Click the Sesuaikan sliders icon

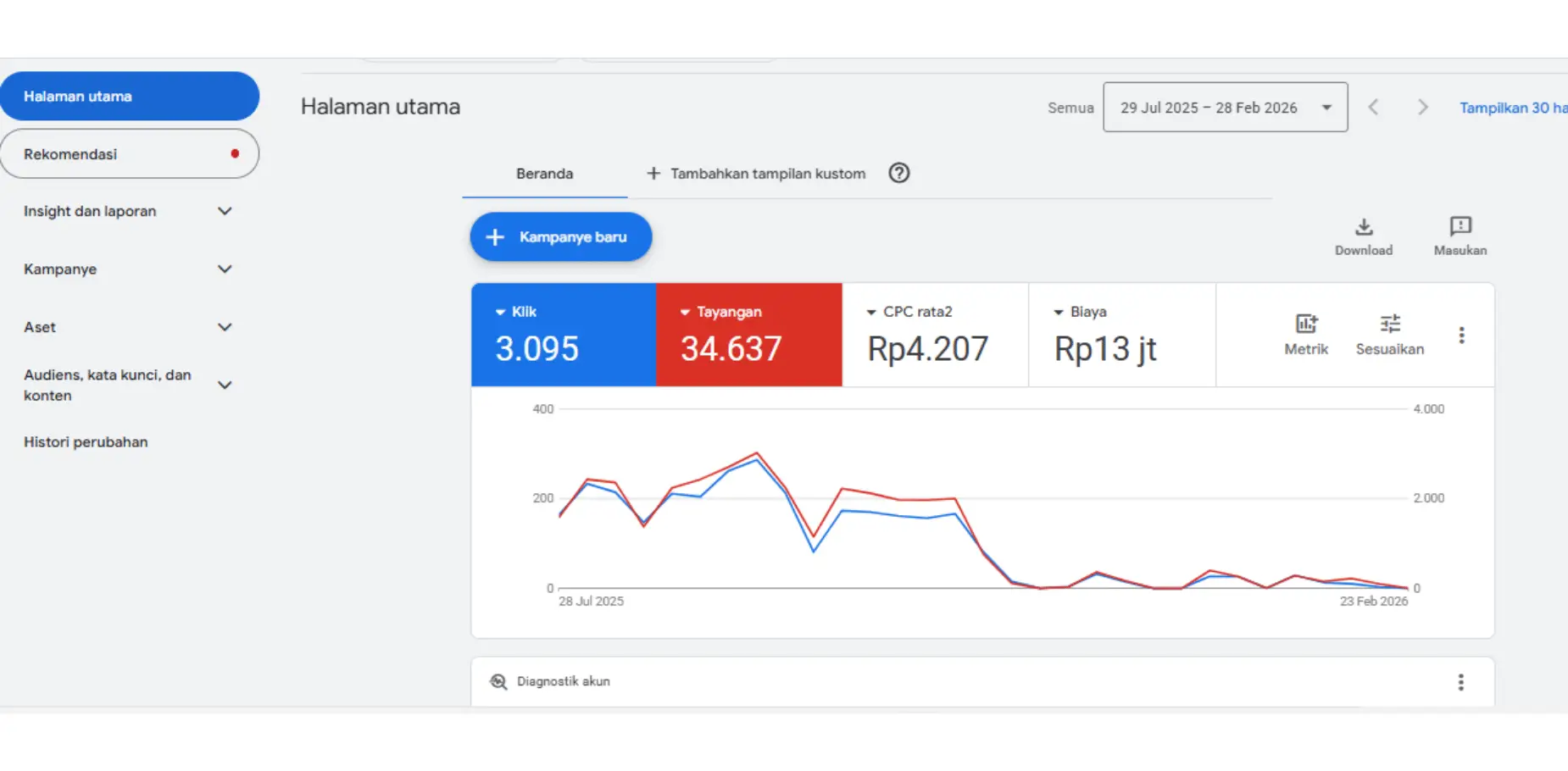coord(1389,324)
